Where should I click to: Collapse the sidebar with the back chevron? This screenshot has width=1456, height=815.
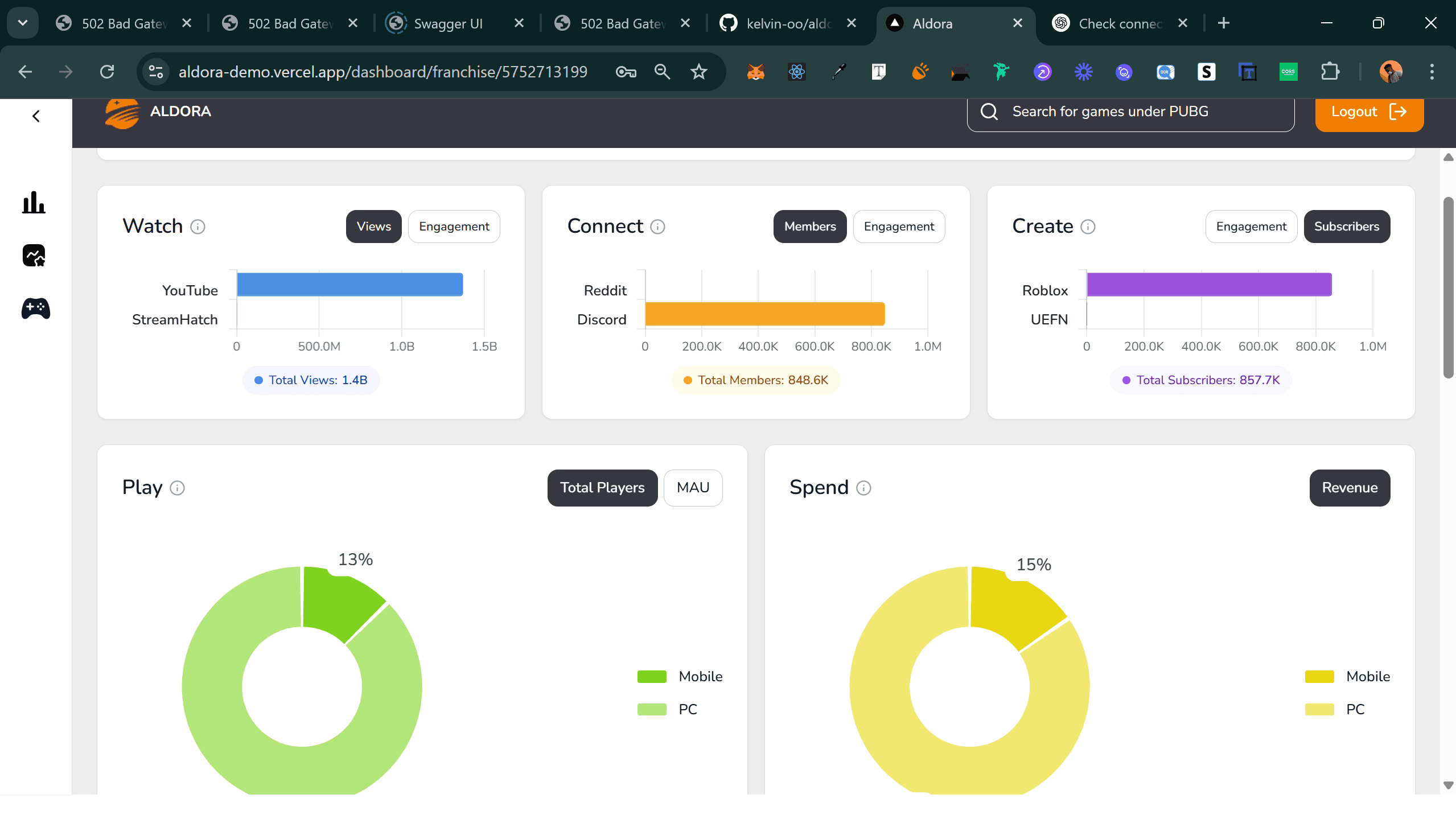pos(35,116)
